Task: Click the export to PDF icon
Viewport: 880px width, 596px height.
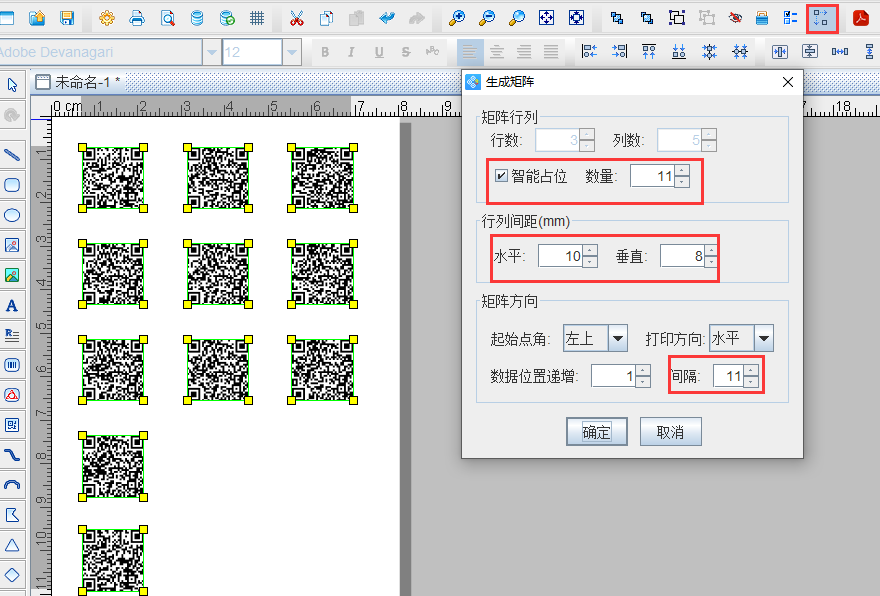Action: [861, 17]
